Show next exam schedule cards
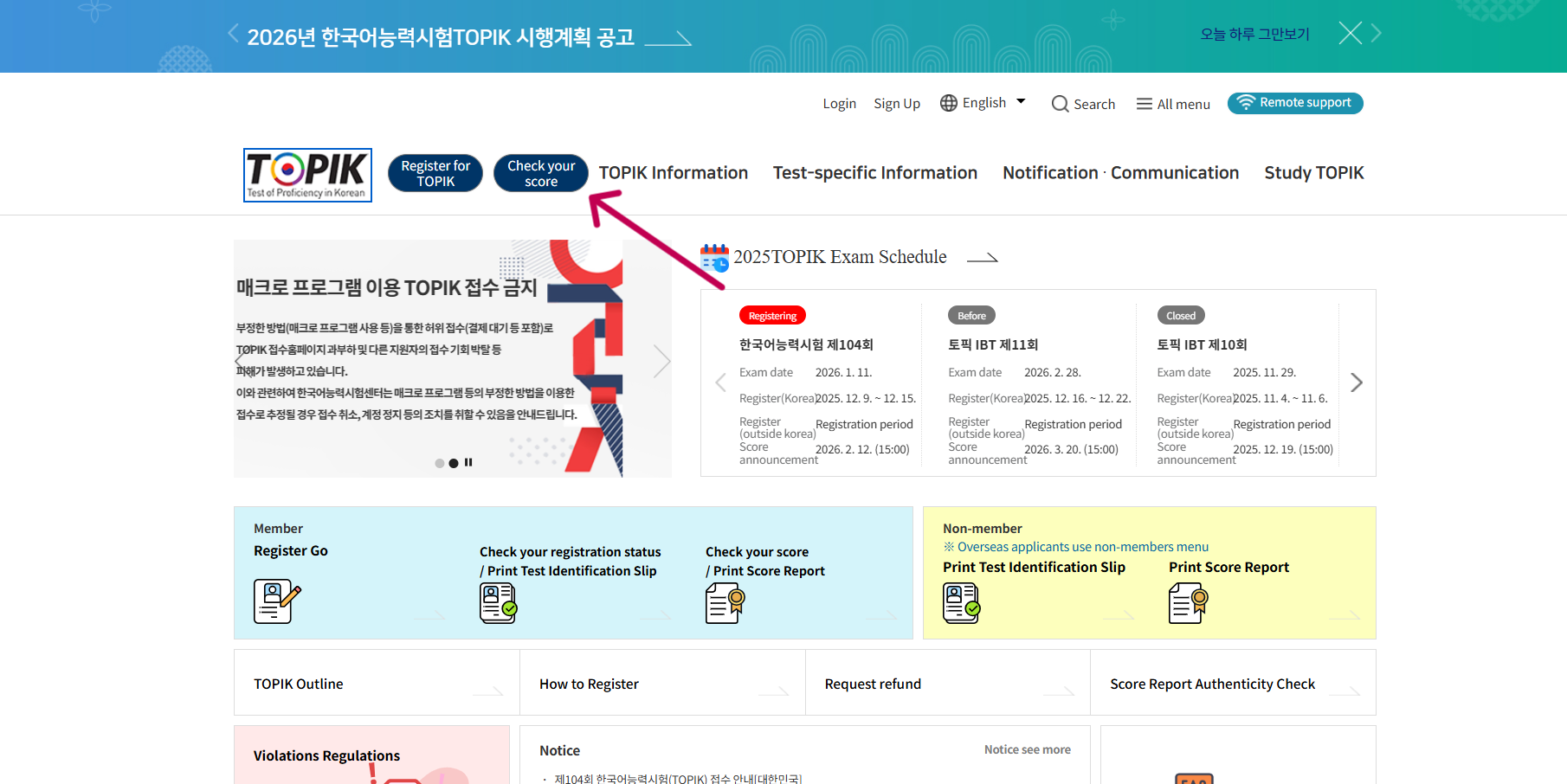 coord(1357,382)
